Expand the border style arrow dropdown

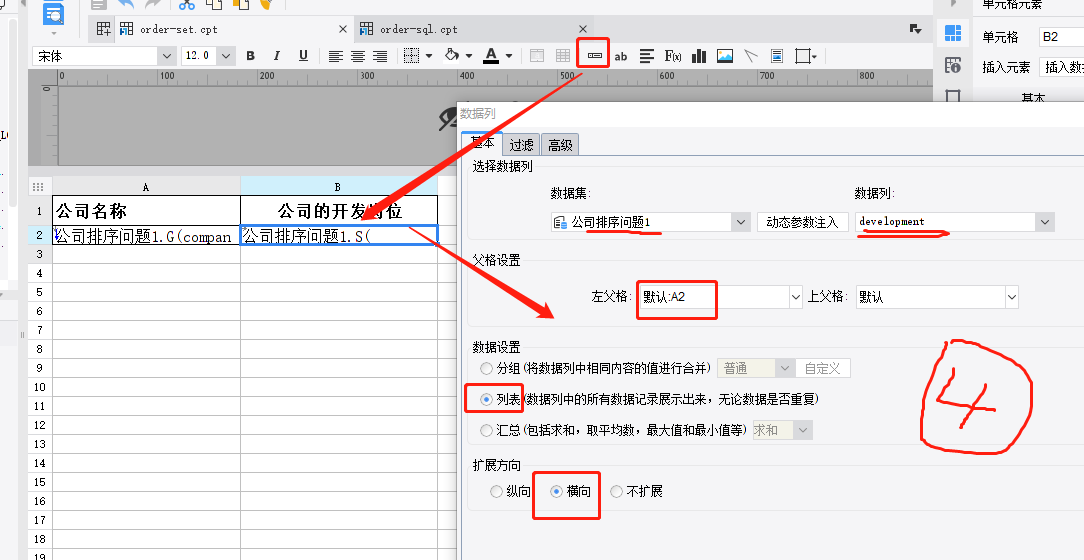point(429,56)
